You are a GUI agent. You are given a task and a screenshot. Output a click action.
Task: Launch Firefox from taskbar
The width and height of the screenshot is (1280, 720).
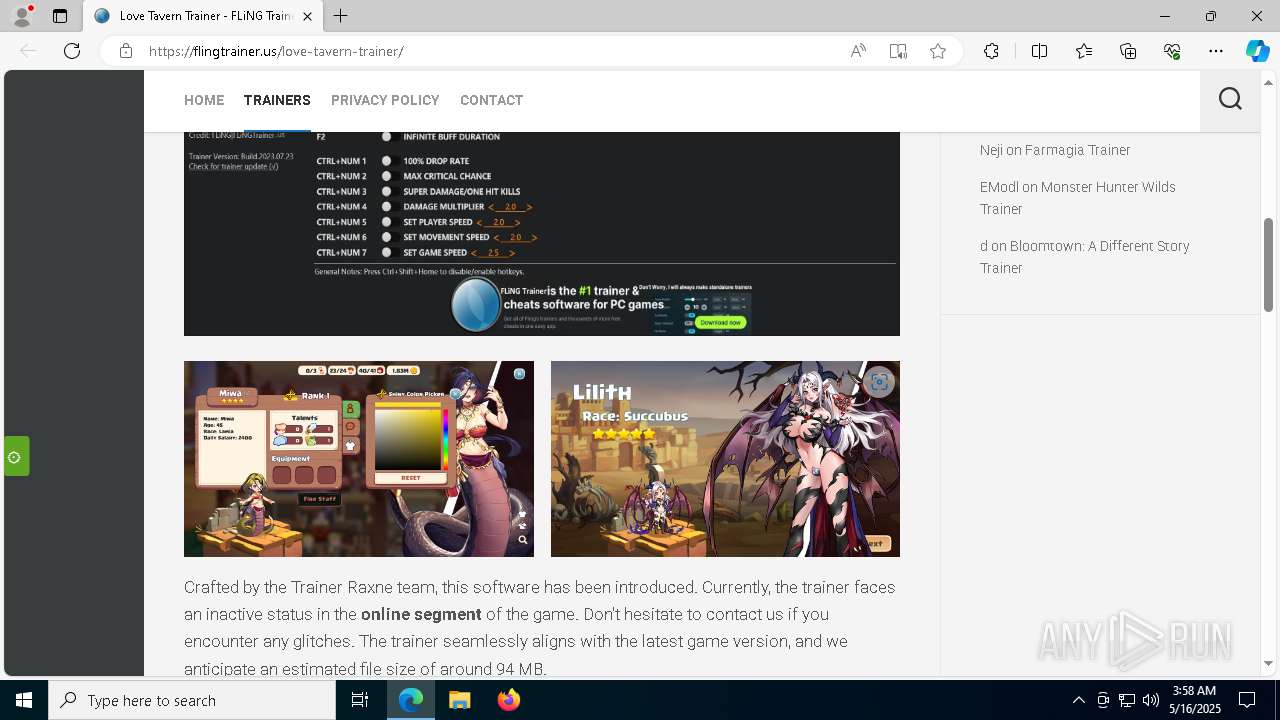coord(508,700)
